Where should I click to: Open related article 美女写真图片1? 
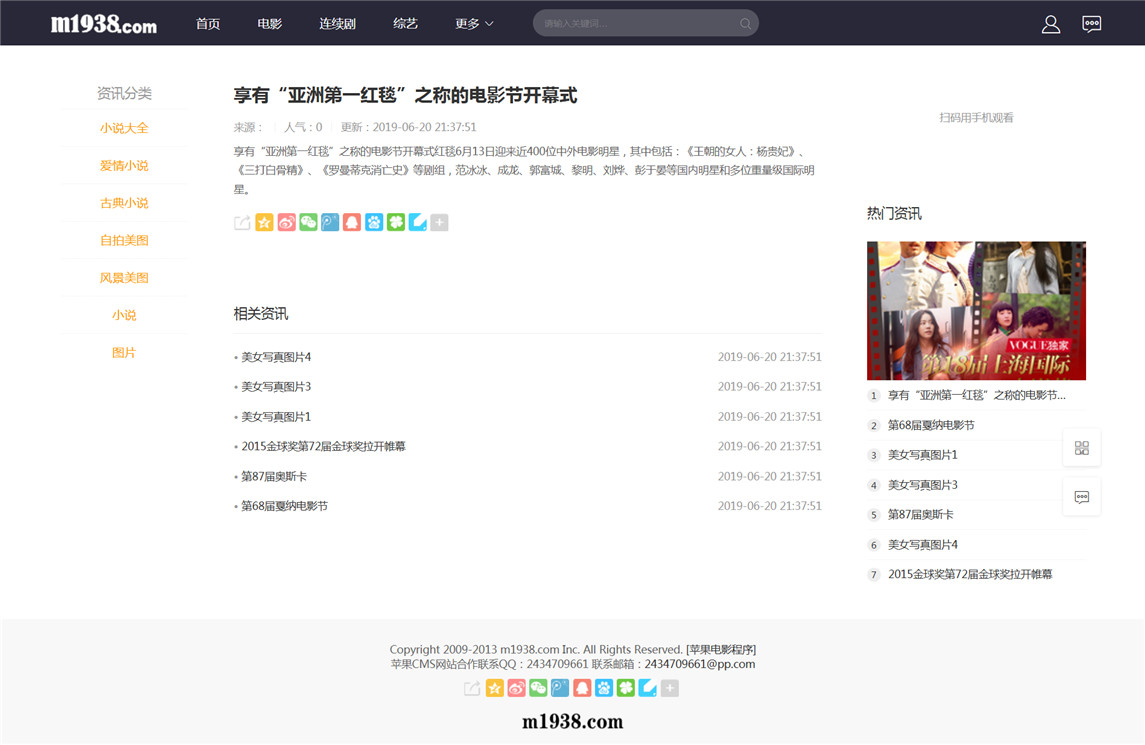point(276,417)
